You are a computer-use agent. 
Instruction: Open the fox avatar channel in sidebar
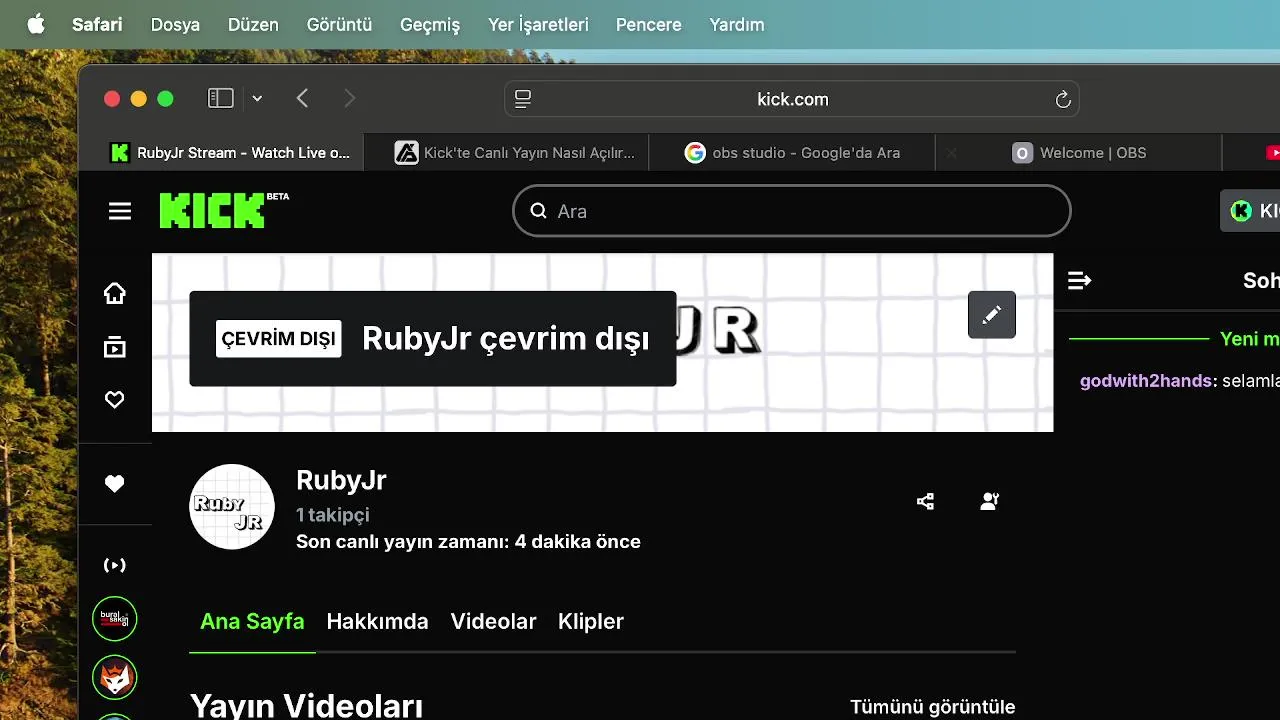point(115,677)
